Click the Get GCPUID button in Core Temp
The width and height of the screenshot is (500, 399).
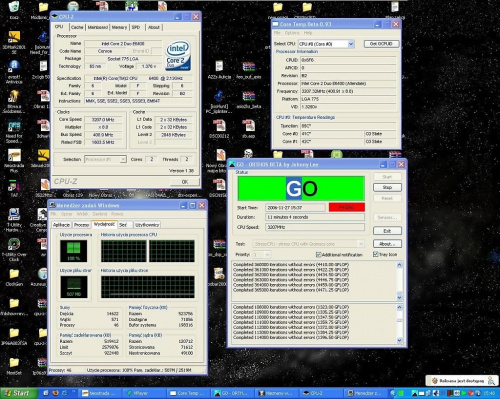coord(381,44)
